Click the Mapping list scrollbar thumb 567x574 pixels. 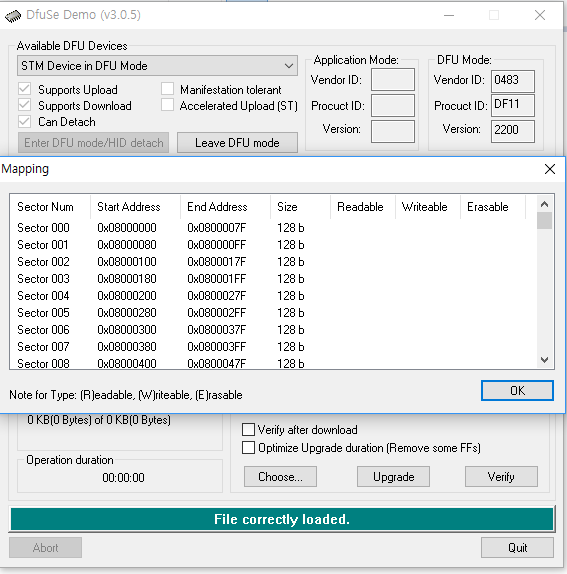point(544,221)
